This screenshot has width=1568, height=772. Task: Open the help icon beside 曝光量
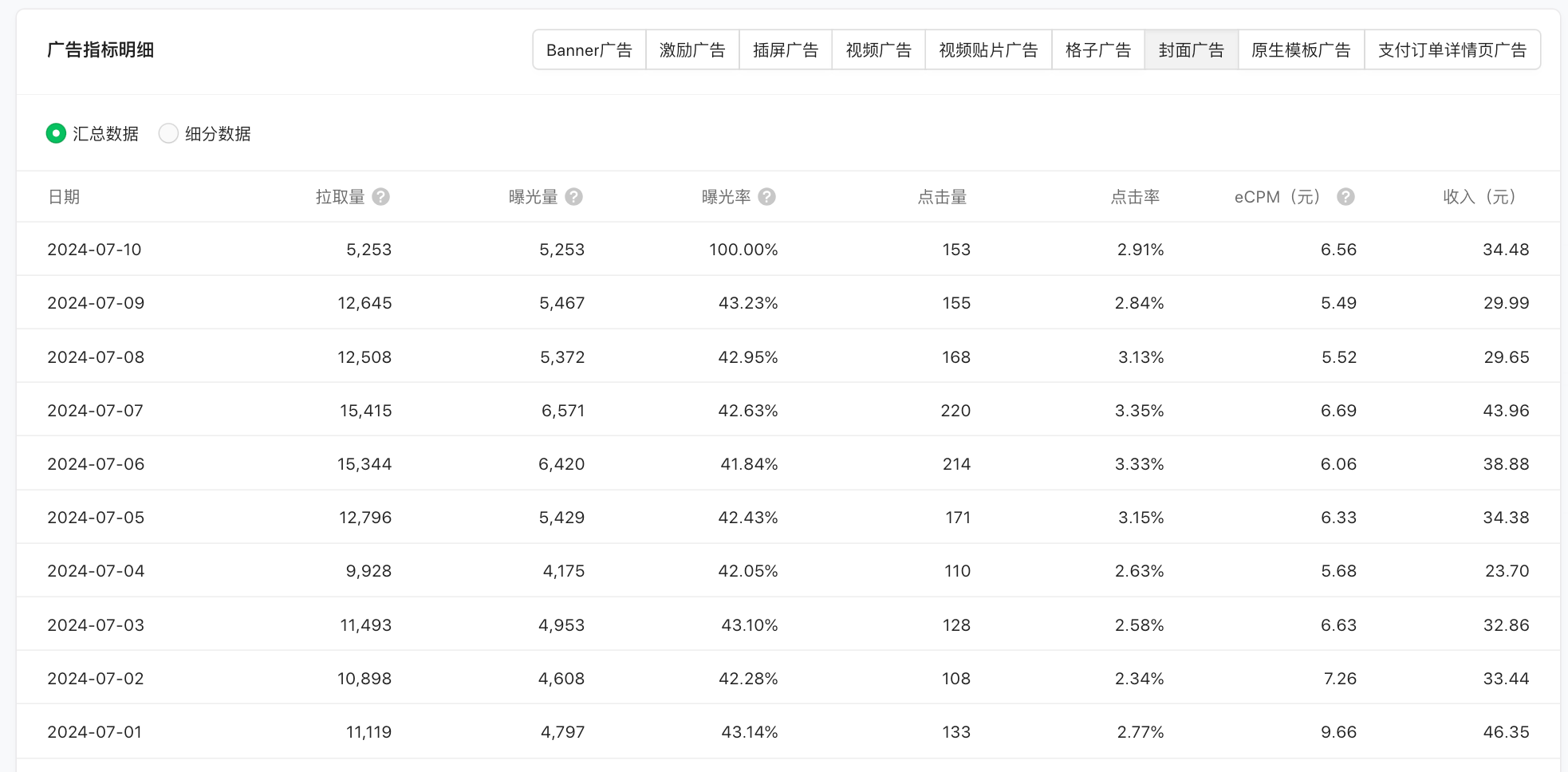click(x=574, y=197)
